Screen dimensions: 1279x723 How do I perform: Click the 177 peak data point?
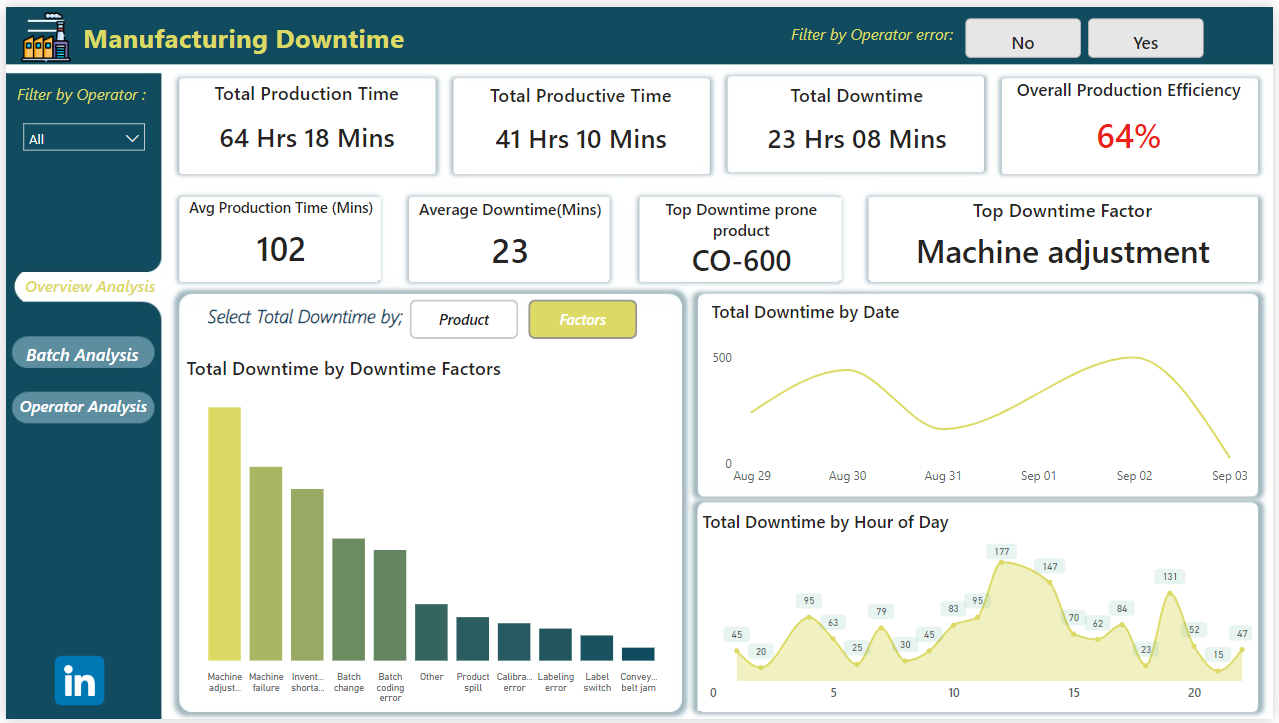tap(1000, 564)
